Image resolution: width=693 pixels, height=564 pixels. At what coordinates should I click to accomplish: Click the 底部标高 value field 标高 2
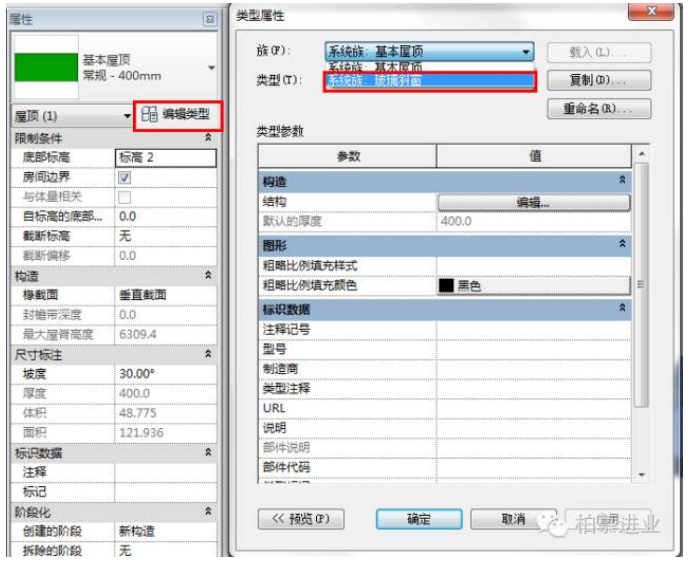click(166, 158)
